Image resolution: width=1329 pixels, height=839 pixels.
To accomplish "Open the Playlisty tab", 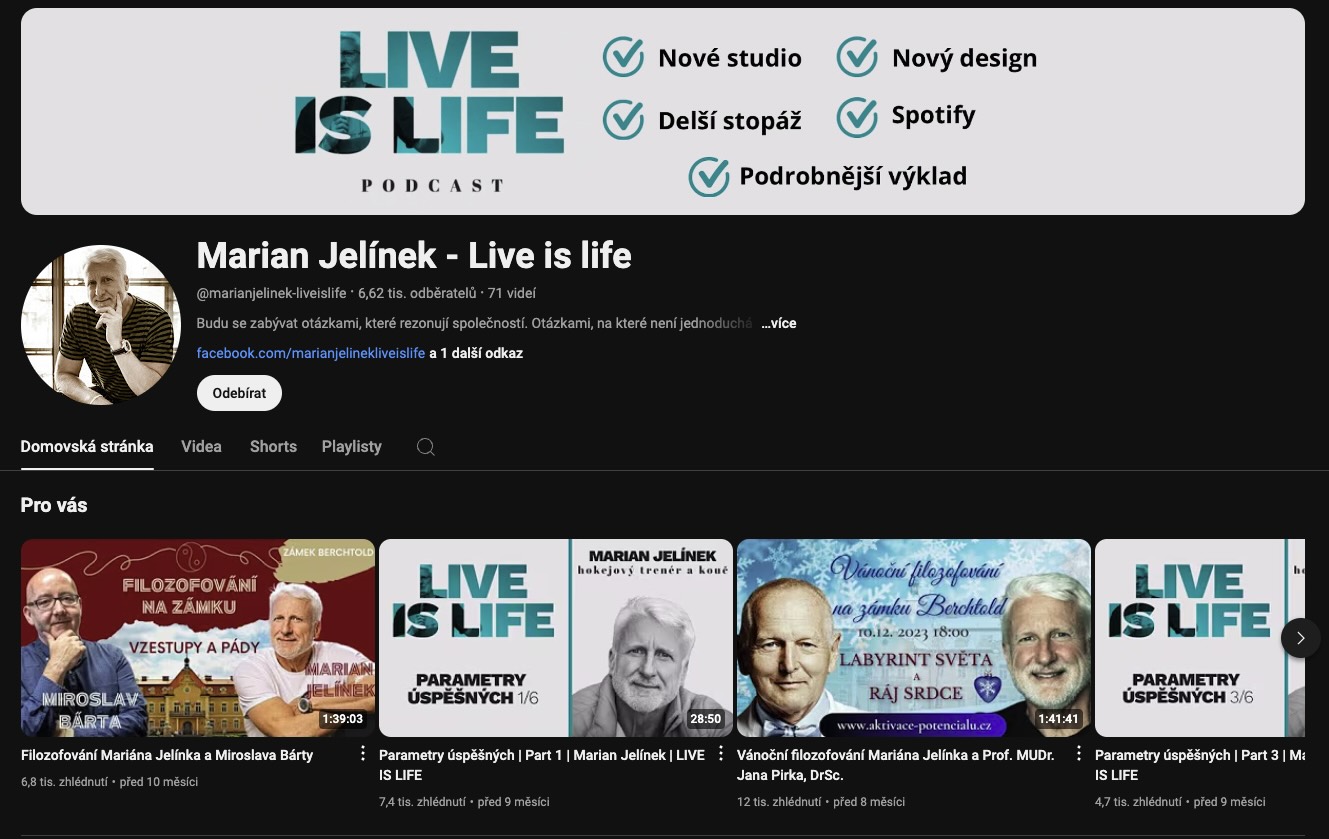I will pos(352,447).
